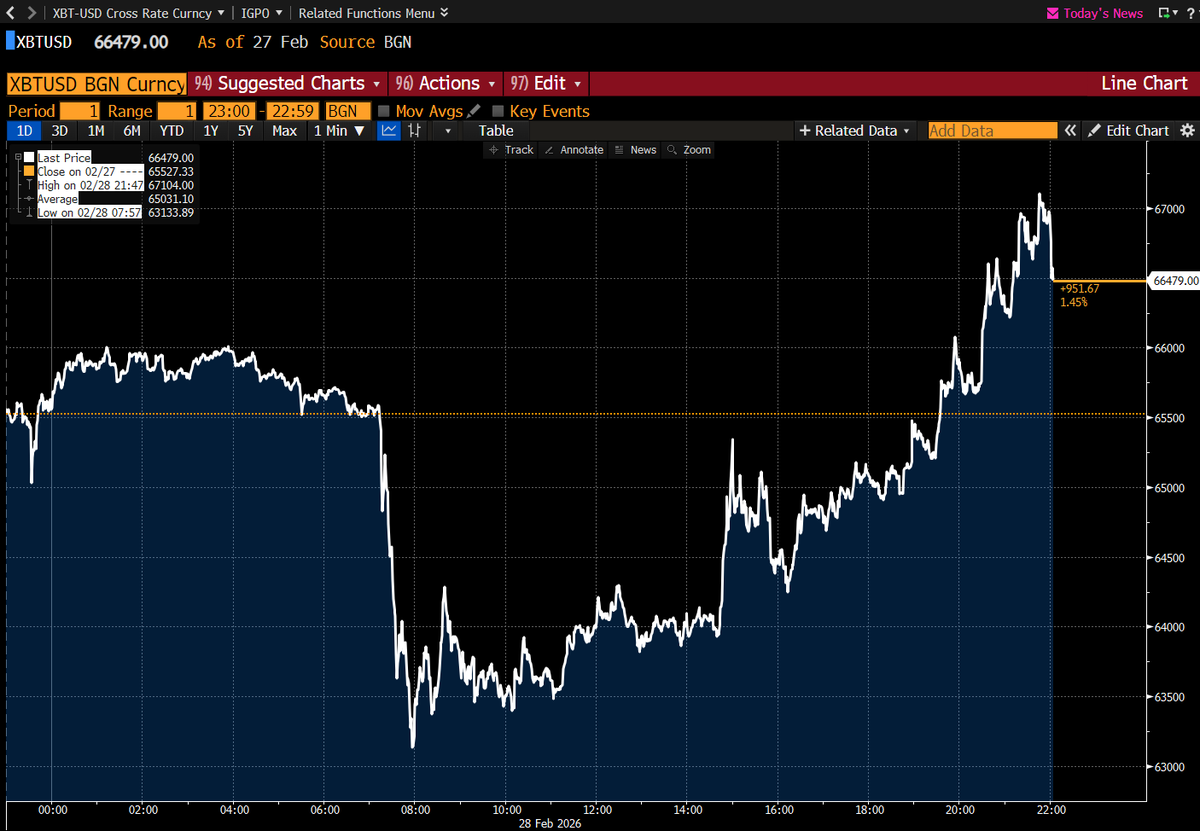Click the Period input field

click(x=79, y=111)
